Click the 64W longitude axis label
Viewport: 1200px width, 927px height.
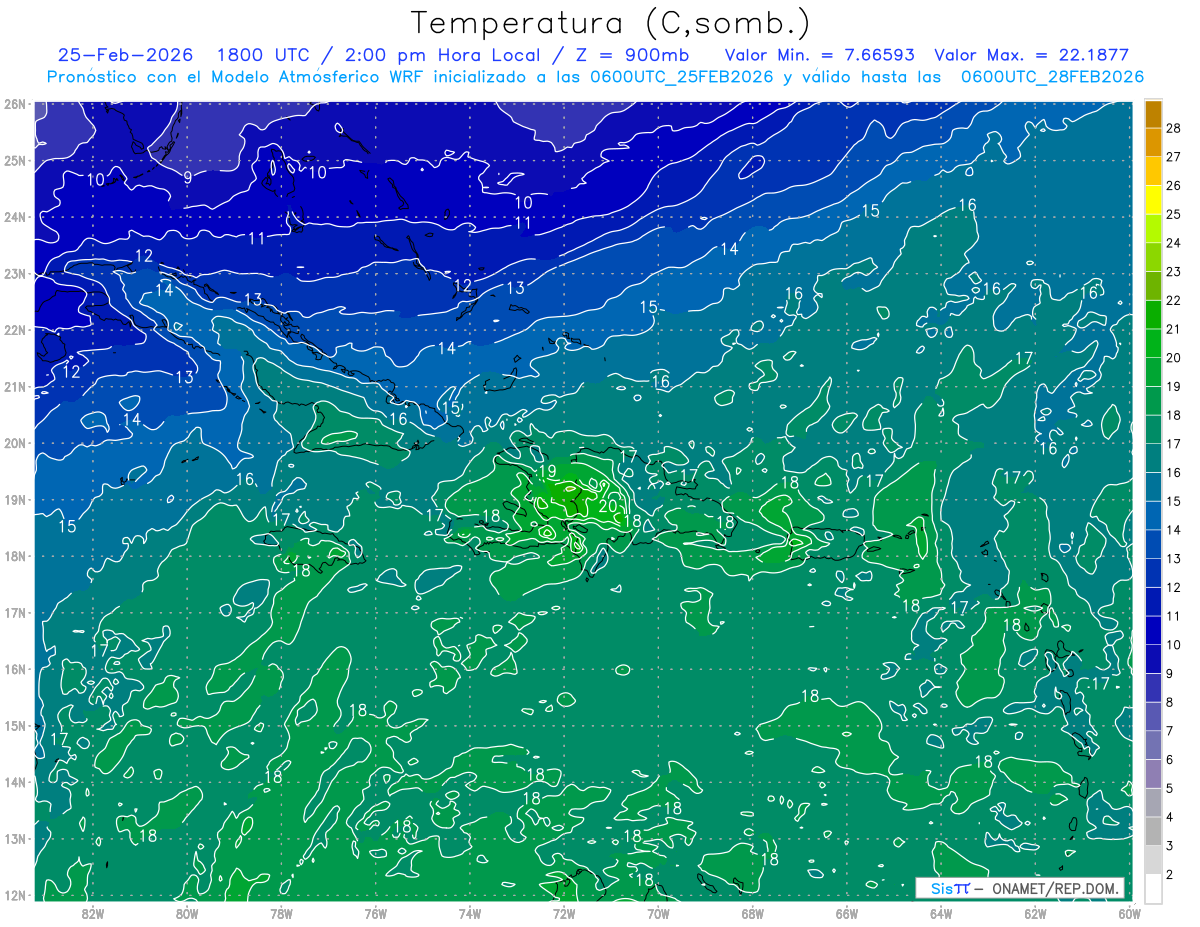941,913
